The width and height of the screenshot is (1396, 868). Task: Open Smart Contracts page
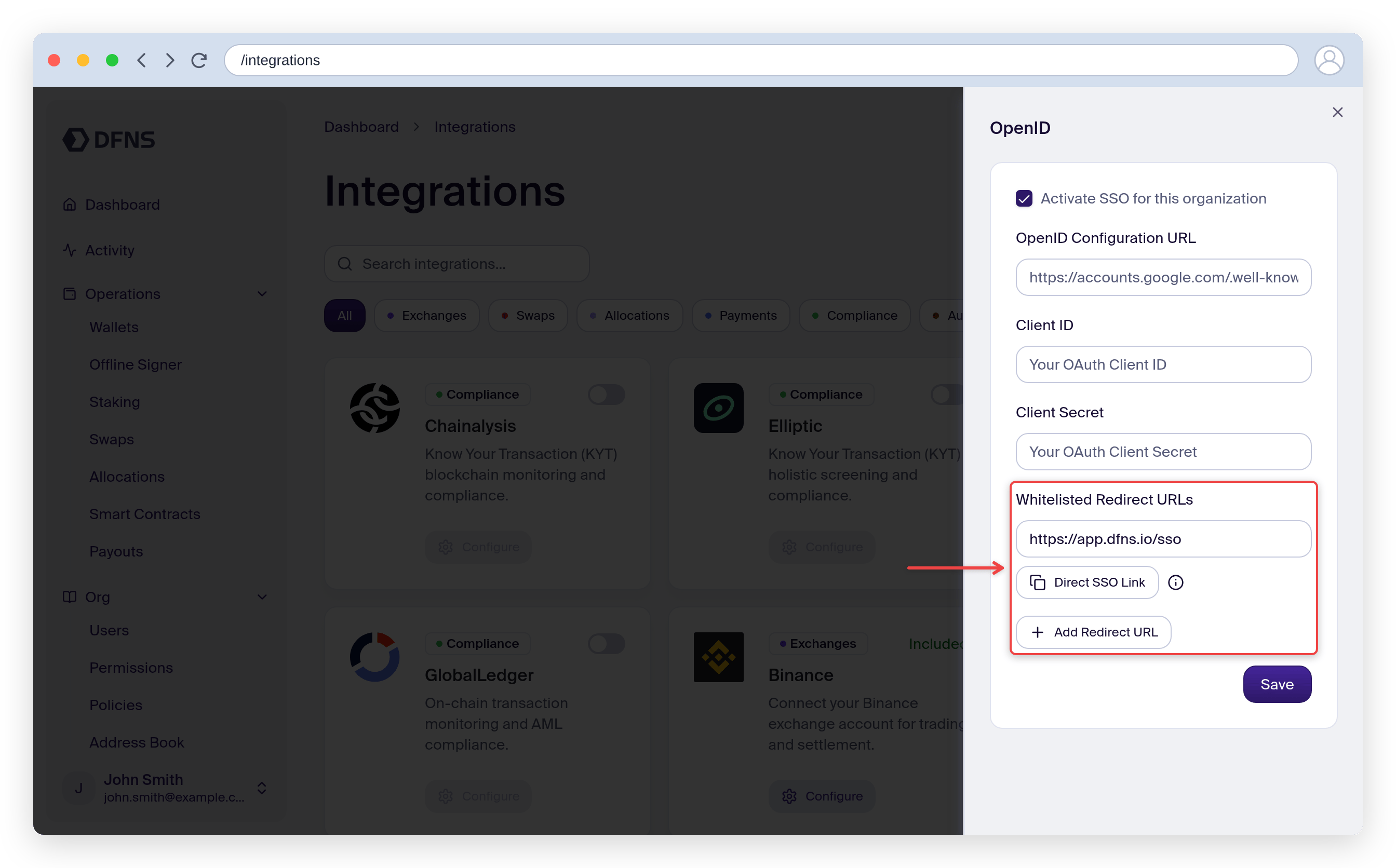tap(145, 514)
